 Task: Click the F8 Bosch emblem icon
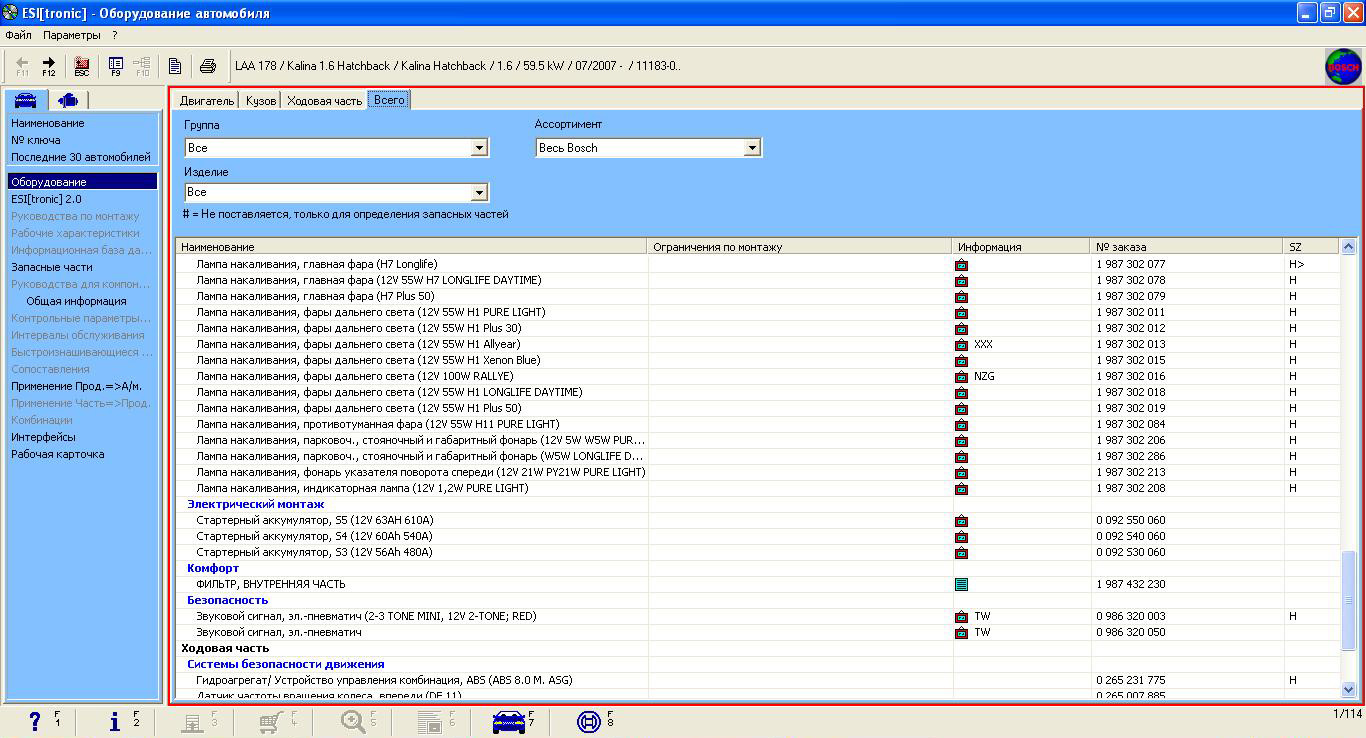(590, 721)
